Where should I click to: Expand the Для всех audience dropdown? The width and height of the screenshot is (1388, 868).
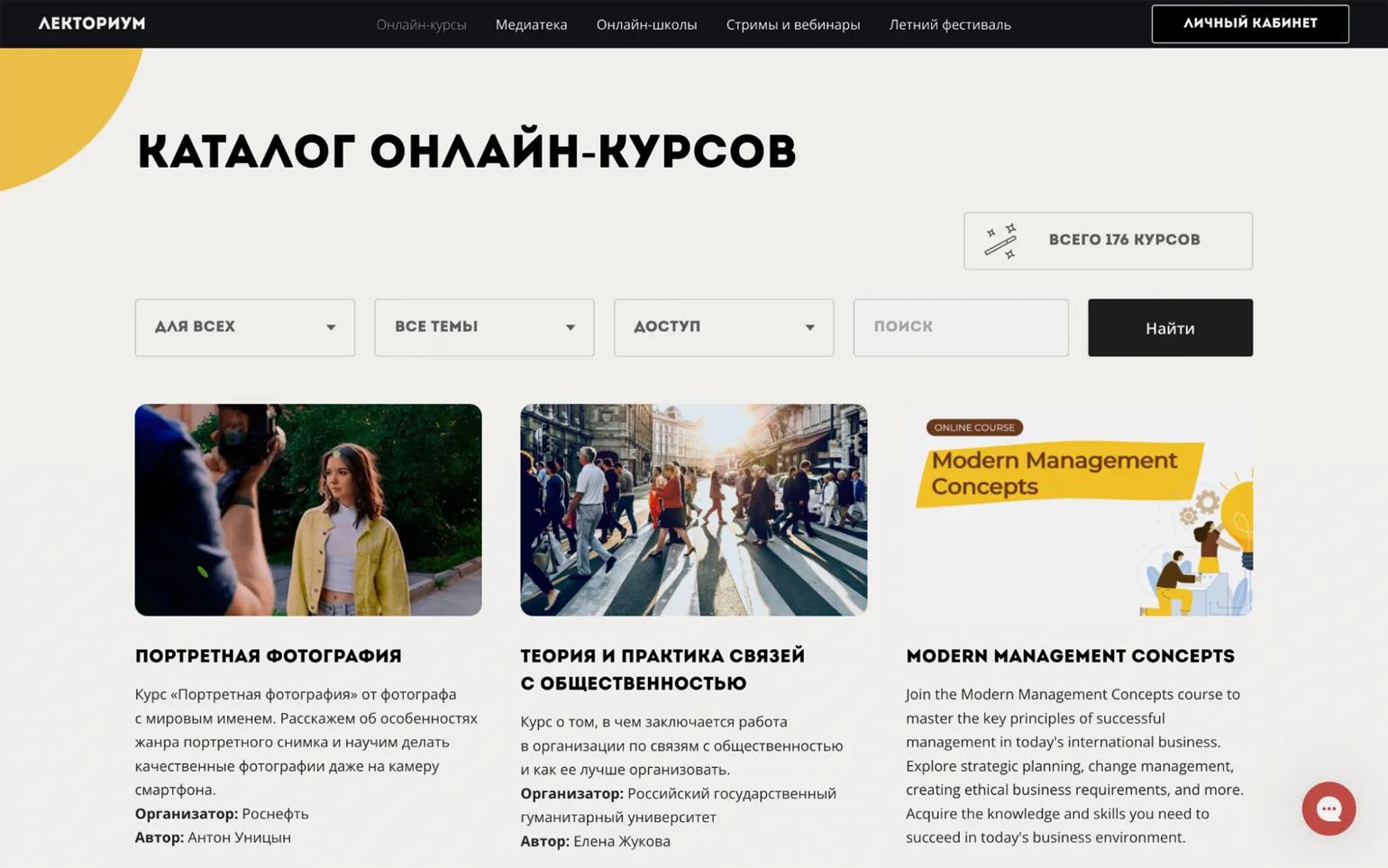coord(244,327)
